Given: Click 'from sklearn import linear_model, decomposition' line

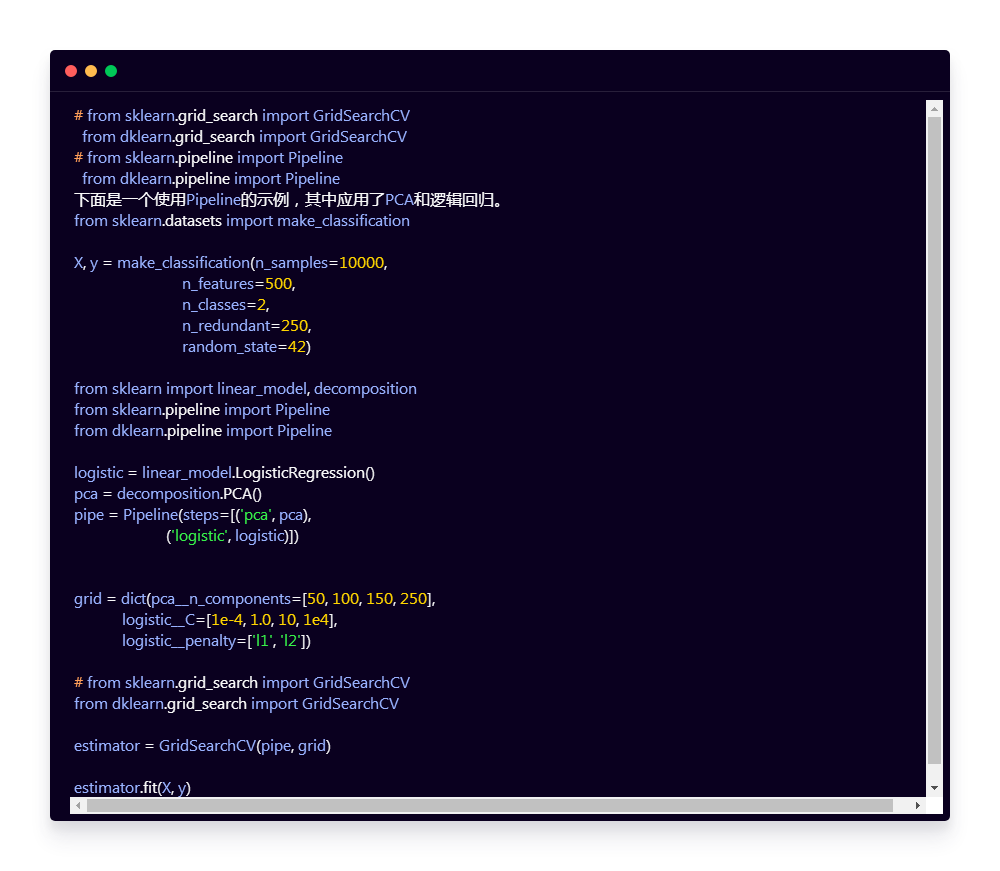Looking at the screenshot, I should tap(246, 388).
